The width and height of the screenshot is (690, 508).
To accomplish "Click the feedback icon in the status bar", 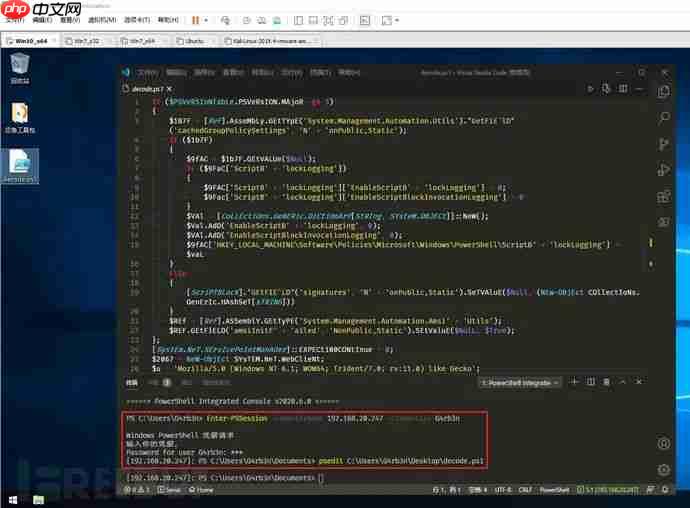I will (x=651, y=490).
